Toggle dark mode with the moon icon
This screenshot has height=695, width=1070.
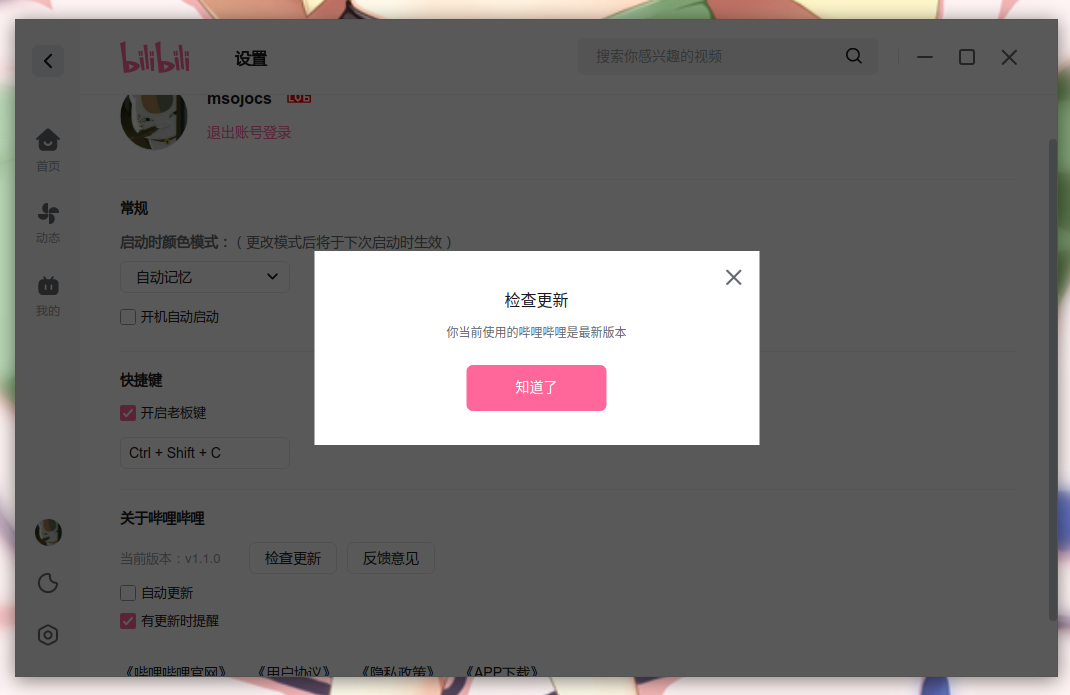[x=48, y=583]
